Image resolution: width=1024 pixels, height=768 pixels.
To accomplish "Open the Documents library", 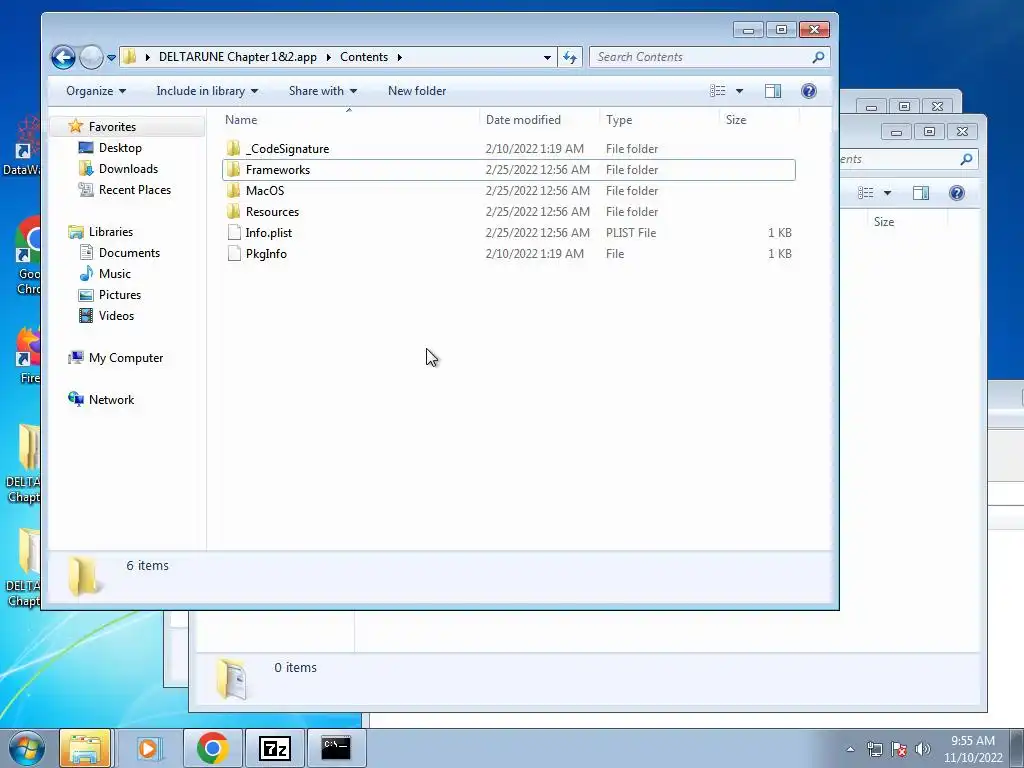I will coord(129,253).
